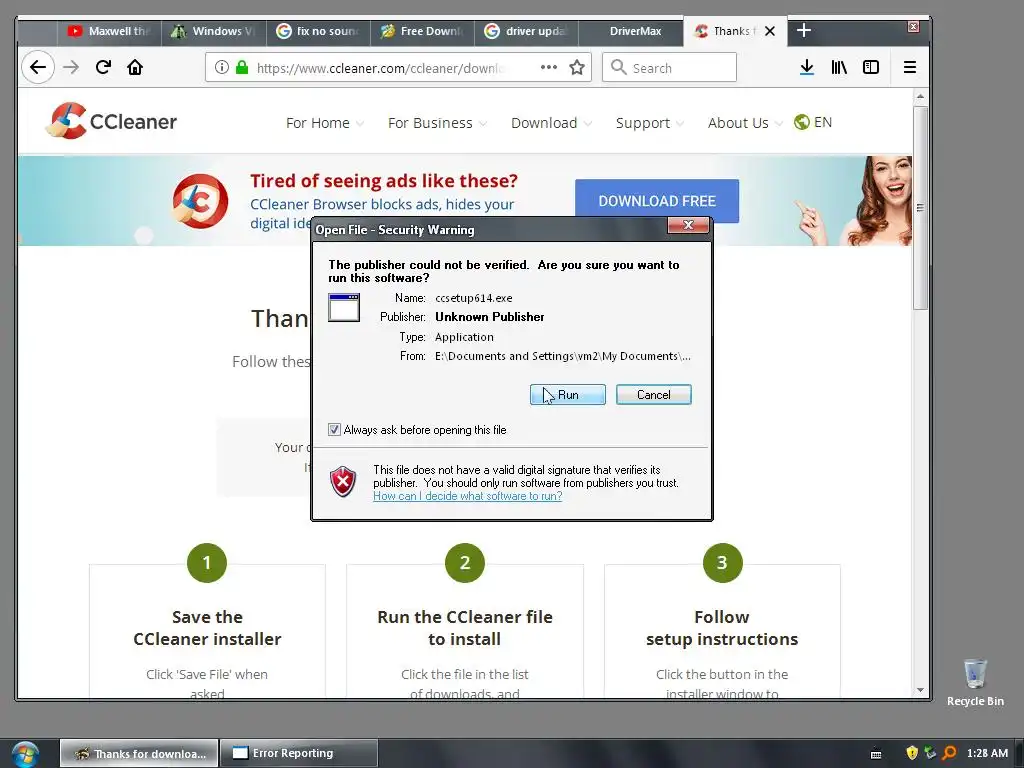Screen dimensions: 1024x768
Task: Click the green secure padlock icon
Action: 242,67
